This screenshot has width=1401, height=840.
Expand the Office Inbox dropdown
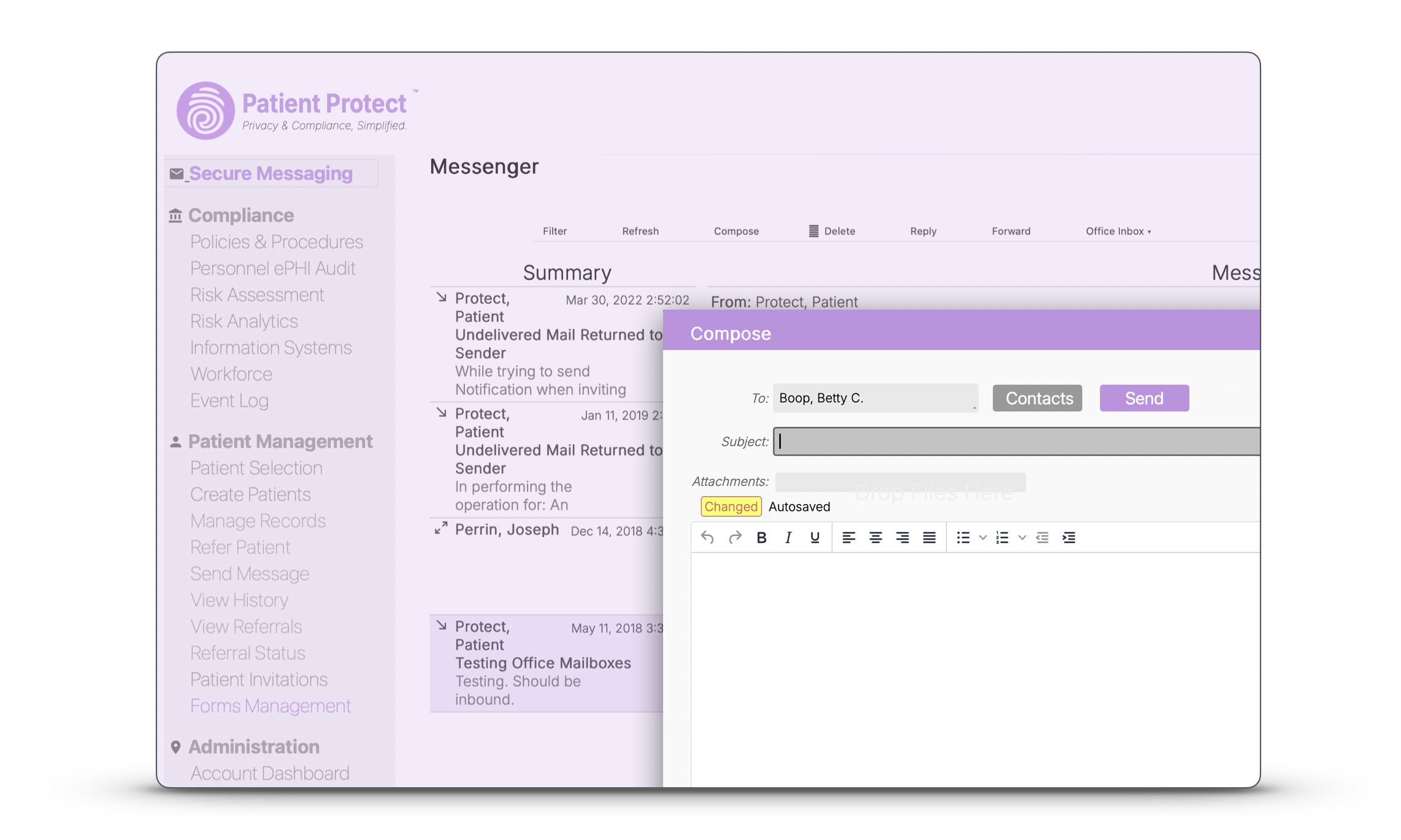click(1118, 231)
